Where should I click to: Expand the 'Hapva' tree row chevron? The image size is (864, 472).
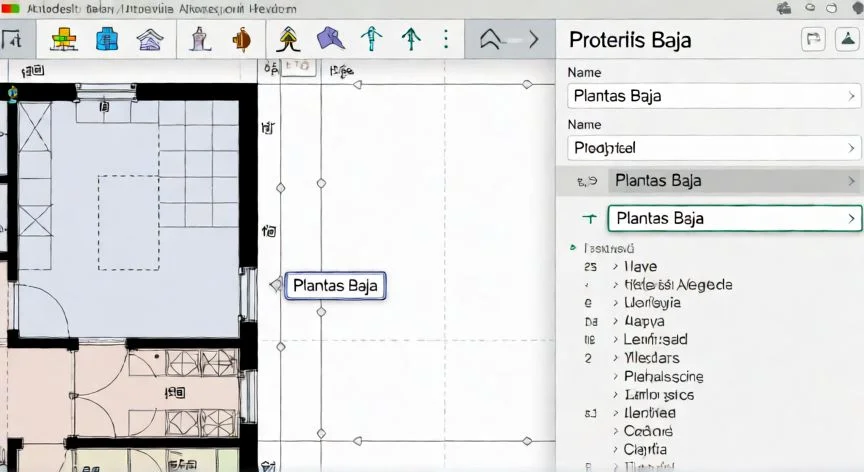(x=615, y=321)
